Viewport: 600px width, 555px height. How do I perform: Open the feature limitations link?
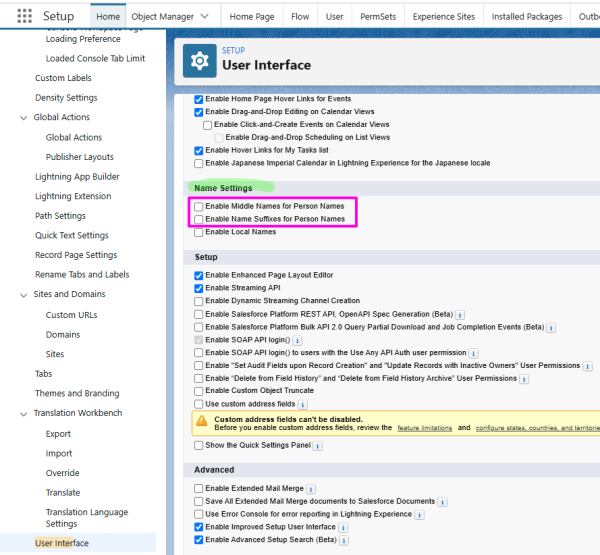click(x=424, y=428)
